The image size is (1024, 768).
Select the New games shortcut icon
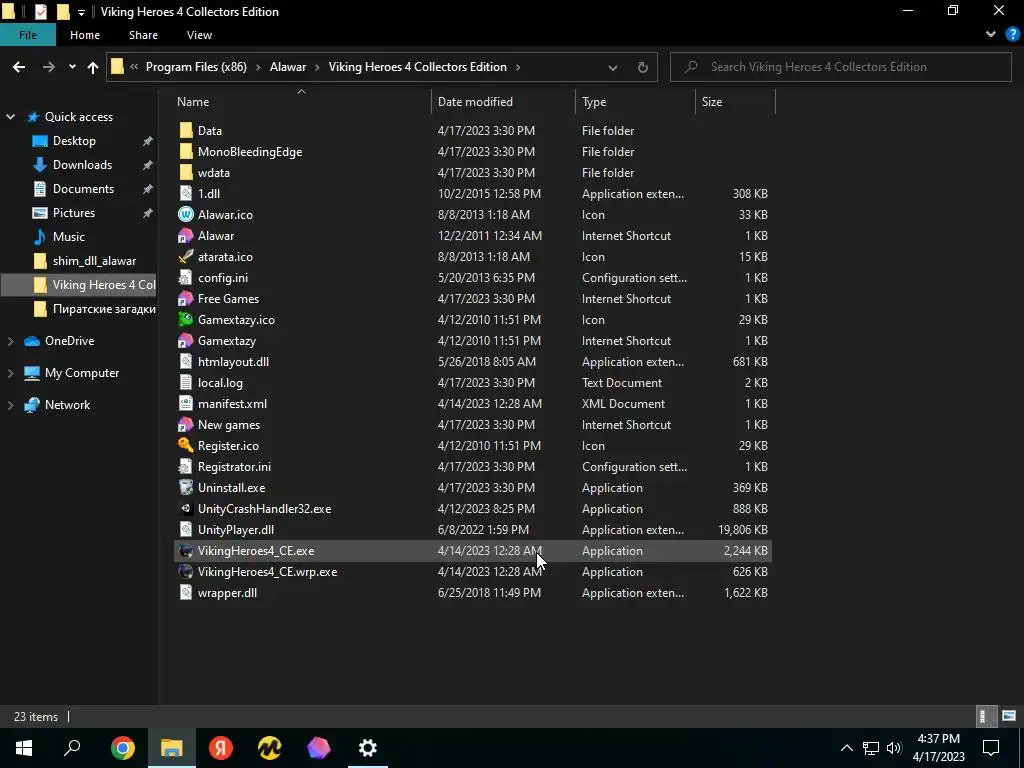click(186, 424)
